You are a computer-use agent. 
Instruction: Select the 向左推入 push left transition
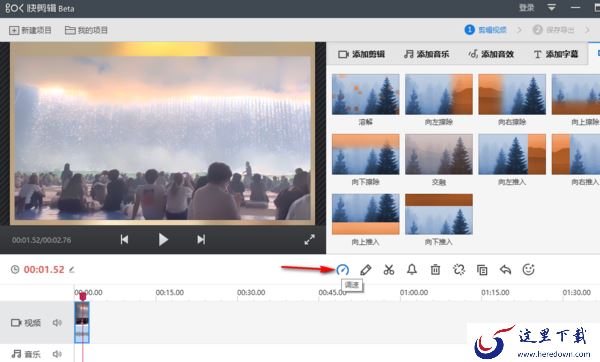tap(512, 154)
